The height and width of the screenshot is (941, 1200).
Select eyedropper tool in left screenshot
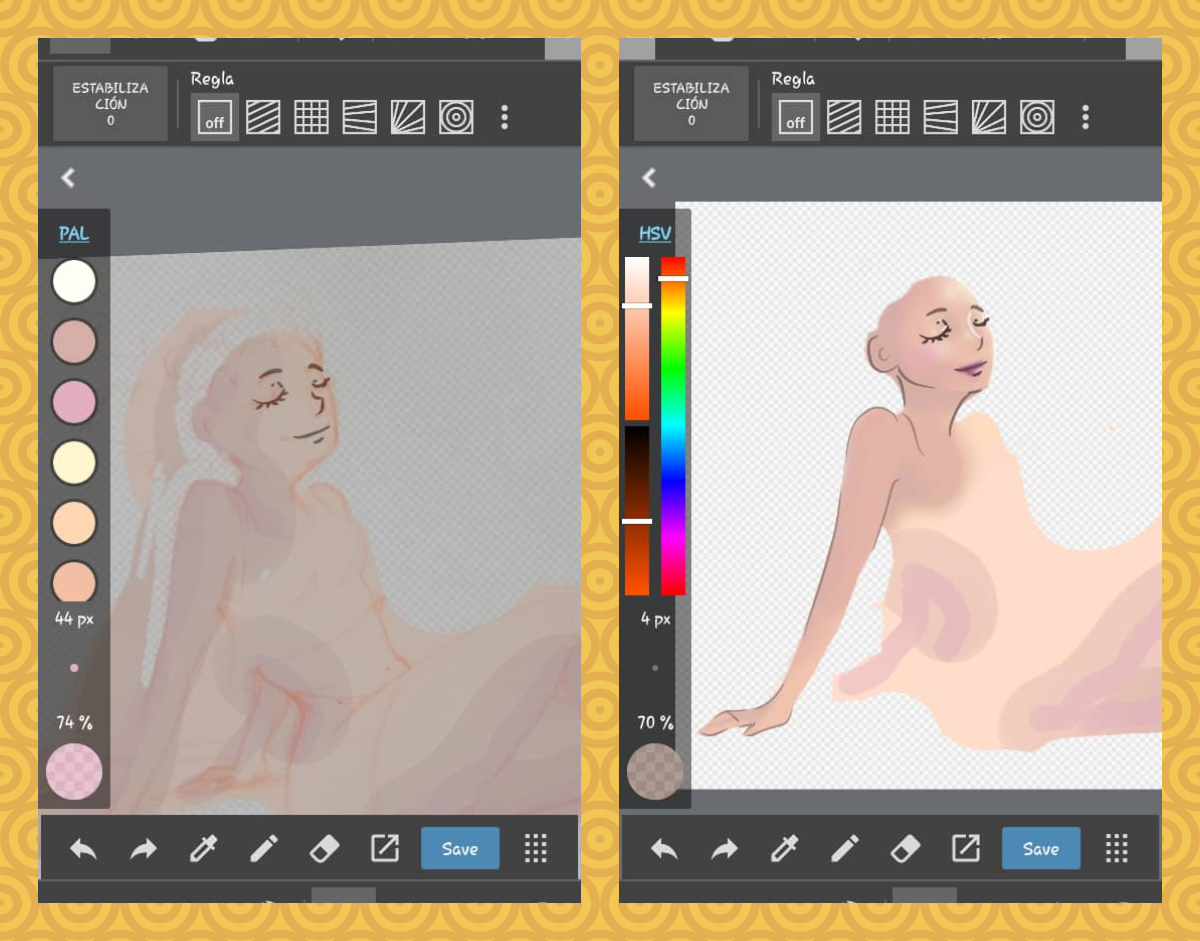coord(204,849)
